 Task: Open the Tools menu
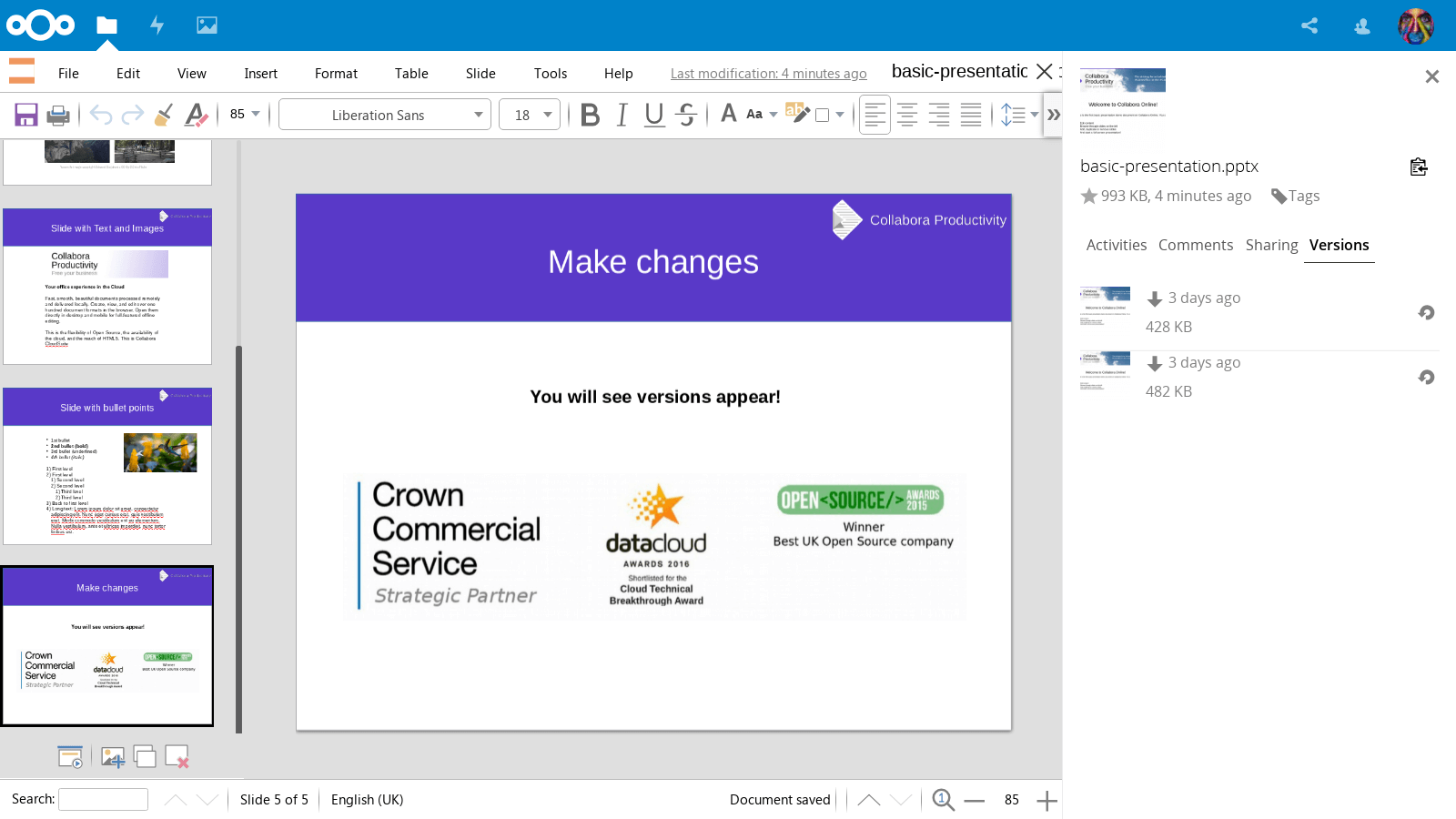click(x=551, y=74)
